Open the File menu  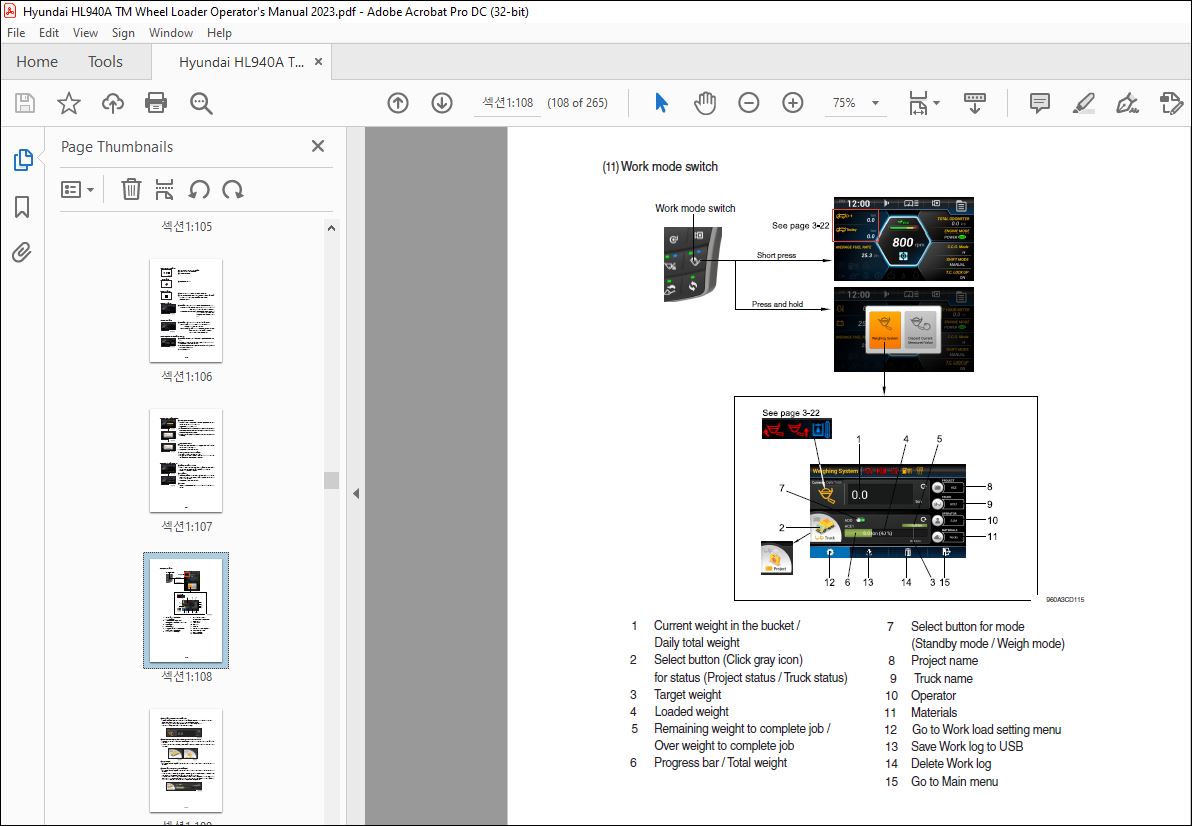point(16,33)
